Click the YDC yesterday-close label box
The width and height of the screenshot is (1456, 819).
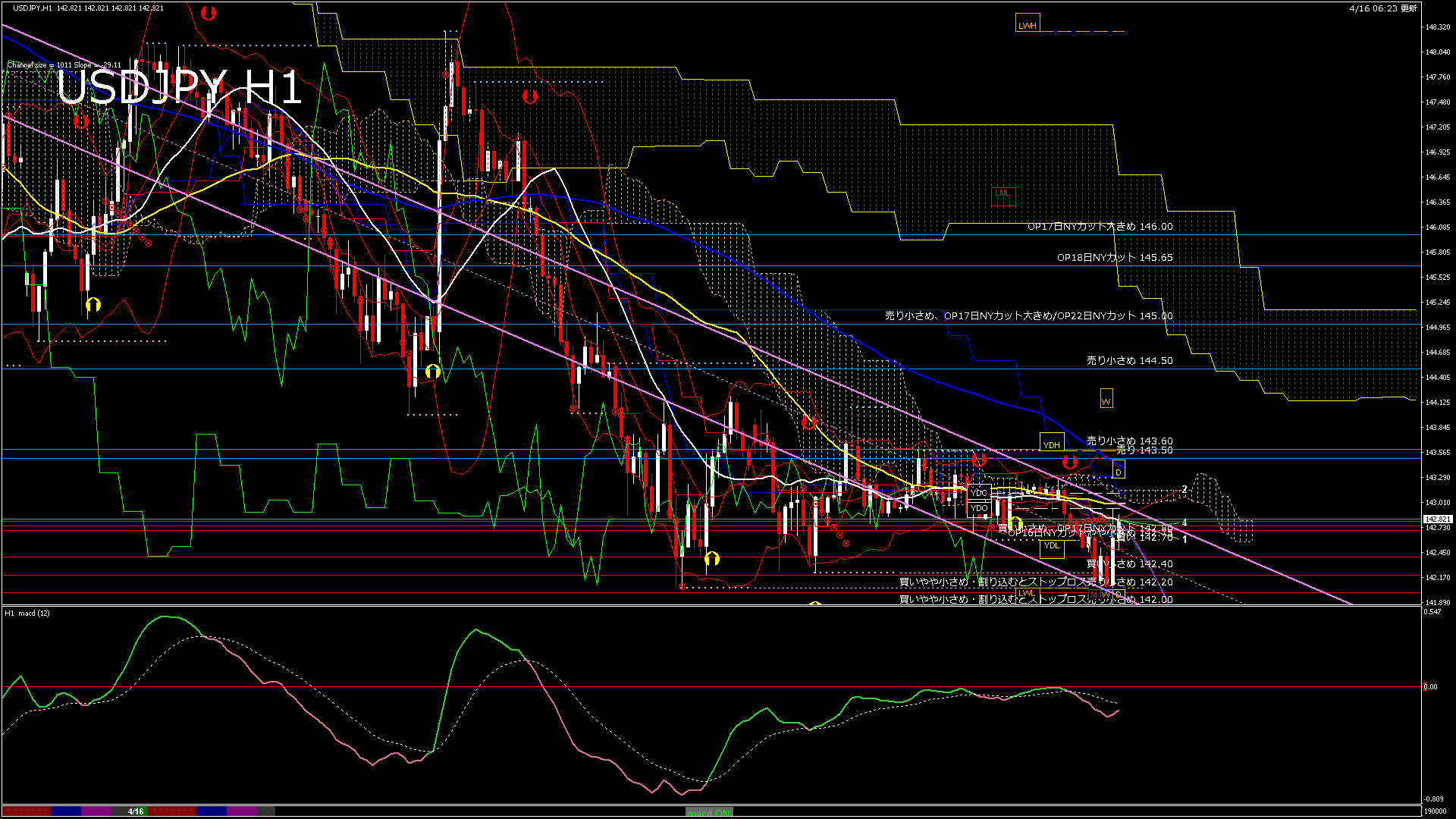point(979,493)
